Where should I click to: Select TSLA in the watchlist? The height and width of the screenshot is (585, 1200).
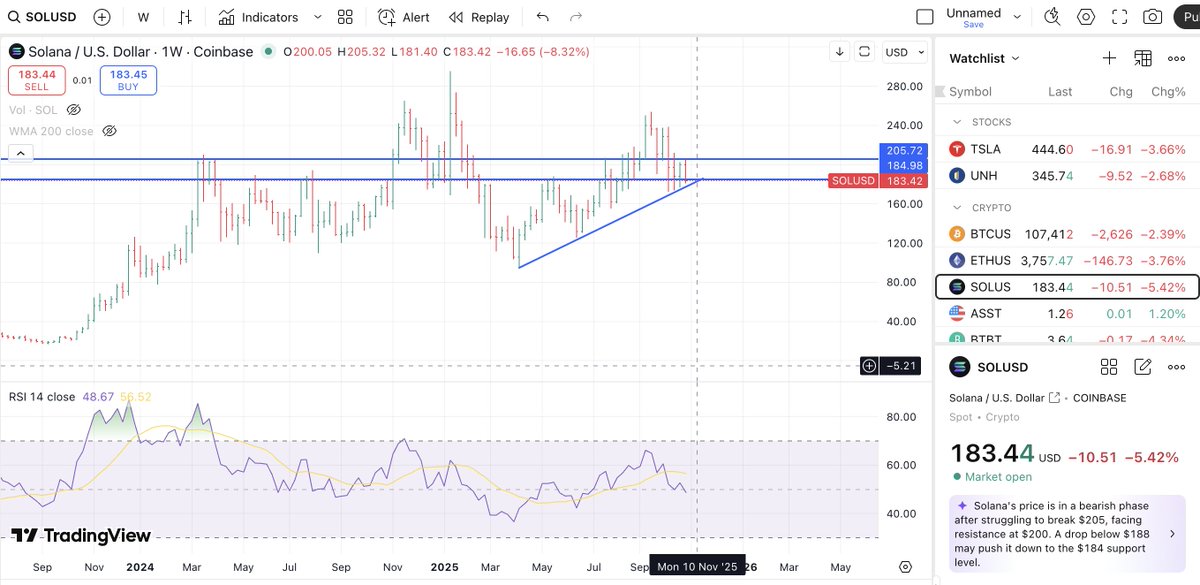pyautogui.click(x=1066, y=149)
